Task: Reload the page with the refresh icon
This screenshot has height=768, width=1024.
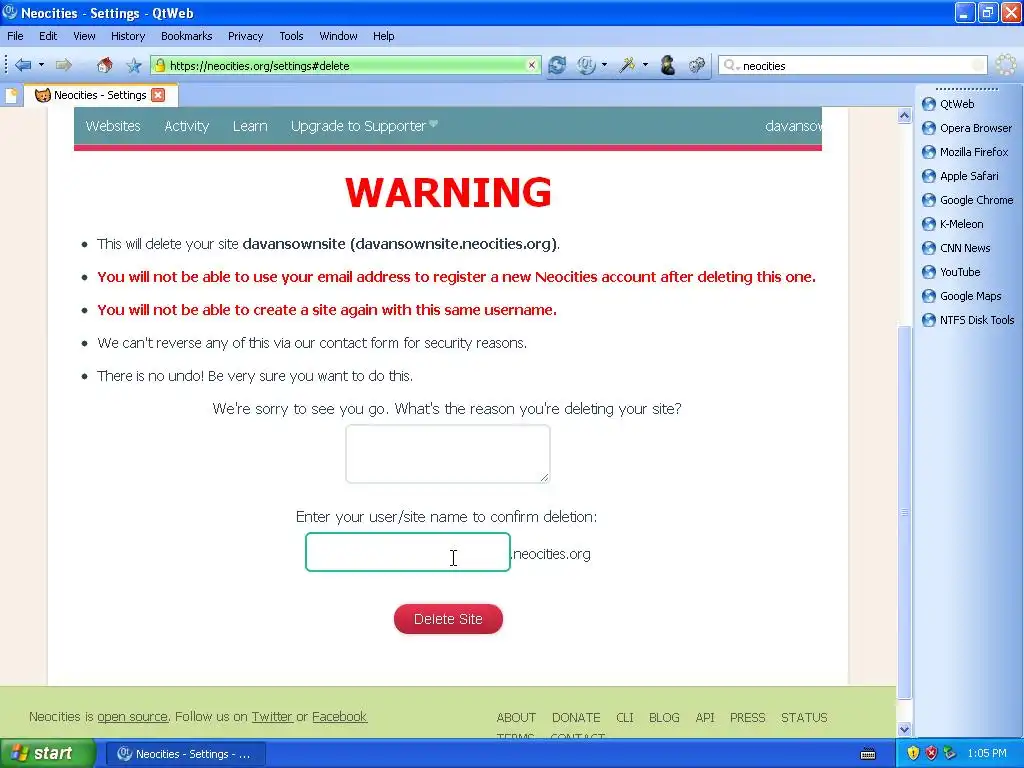Action: [557, 65]
